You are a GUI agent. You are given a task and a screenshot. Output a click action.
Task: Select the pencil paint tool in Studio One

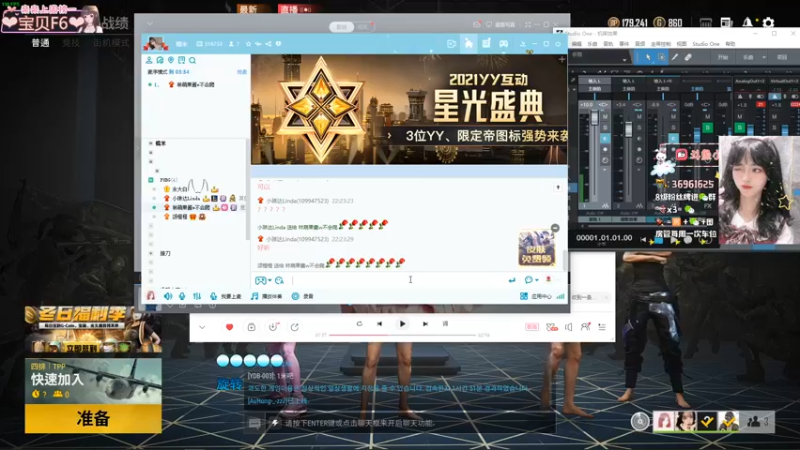(674, 57)
